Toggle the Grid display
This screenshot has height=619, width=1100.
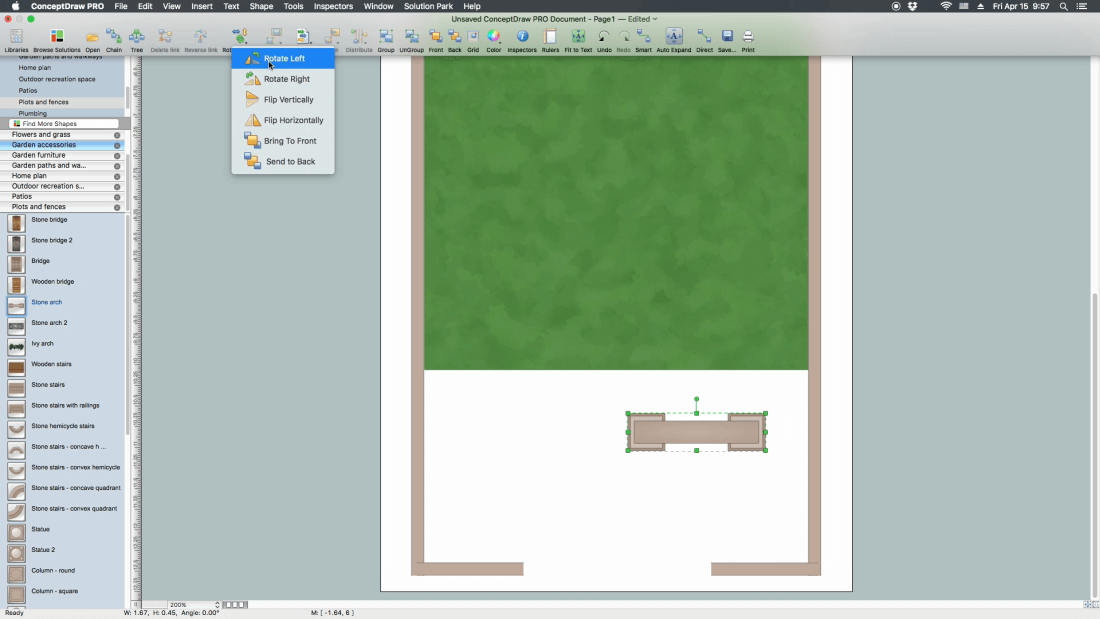[x=473, y=38]
